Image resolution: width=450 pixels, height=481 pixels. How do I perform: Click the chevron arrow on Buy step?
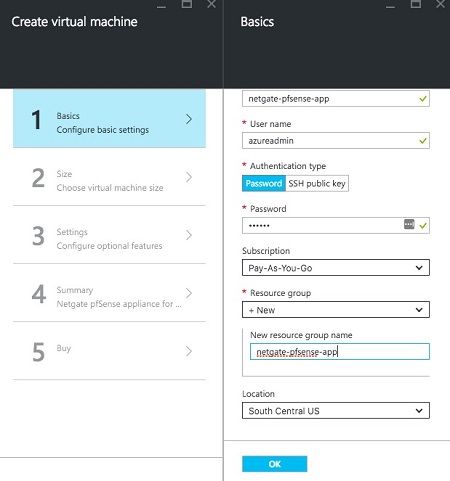pyautogui.click(x=189, y=351)
